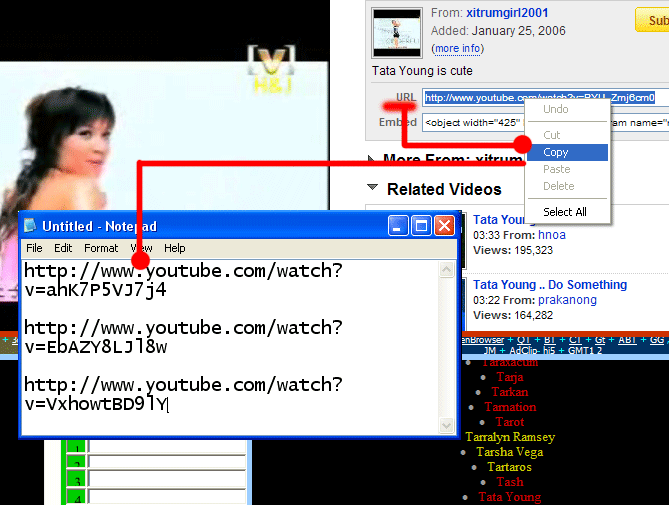The image size is (669, 505).
Task: Click Views: 195,323 text
Action: (x=512, y=250)
